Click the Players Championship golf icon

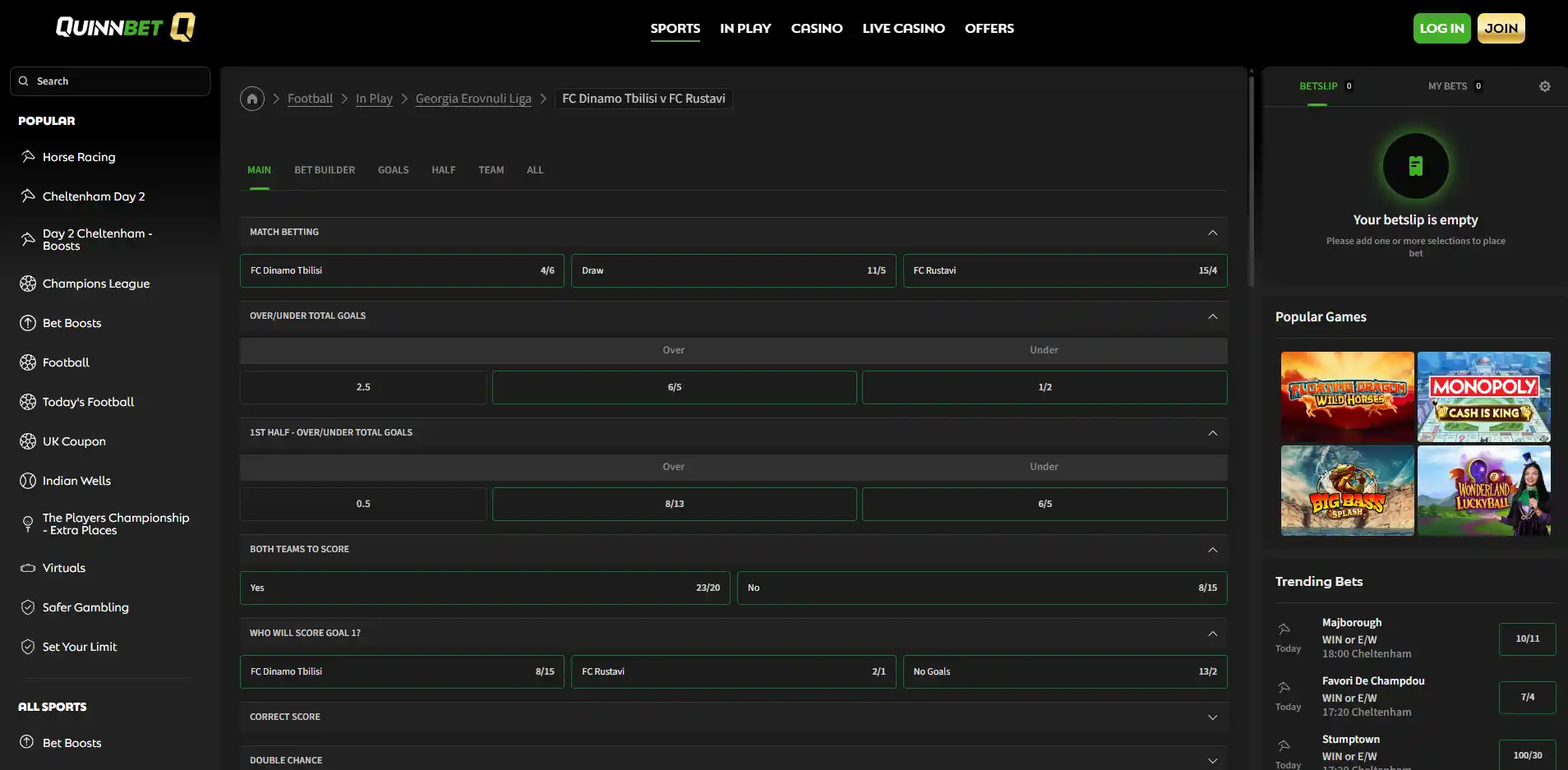[x=28, y=523]
